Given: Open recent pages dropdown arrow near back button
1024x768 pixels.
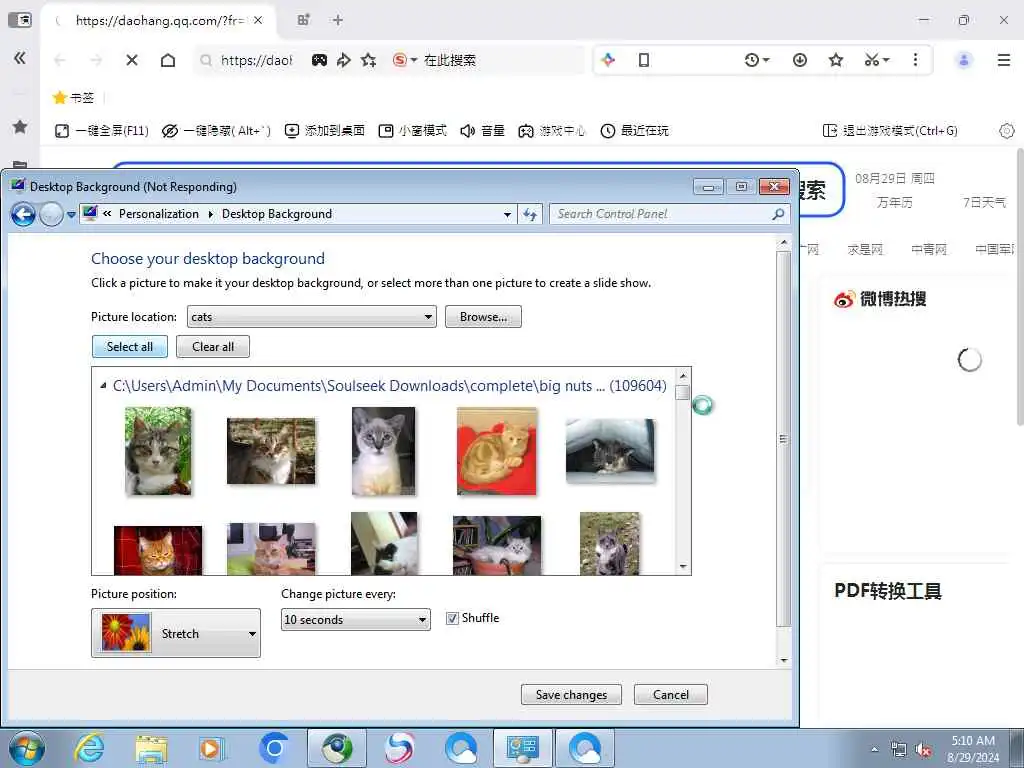Looking at the screenshot, I should 71,215.
